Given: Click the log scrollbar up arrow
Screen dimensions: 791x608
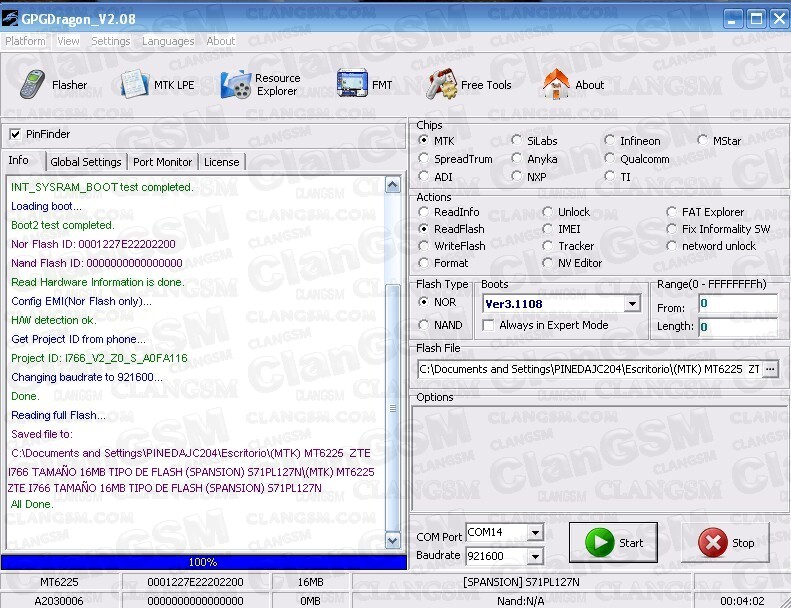Looking at the screenshot, I should pos(392,185).
